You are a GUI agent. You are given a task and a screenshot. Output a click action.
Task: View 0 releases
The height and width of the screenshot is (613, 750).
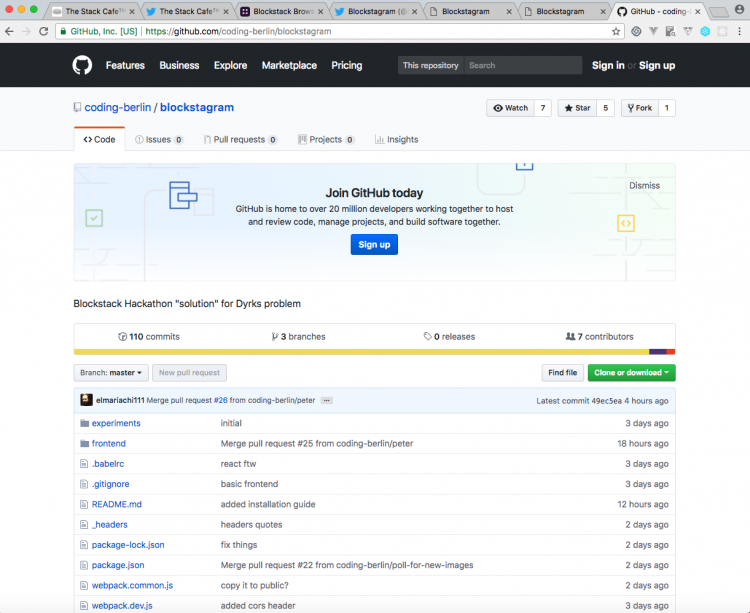click(449, 337)
